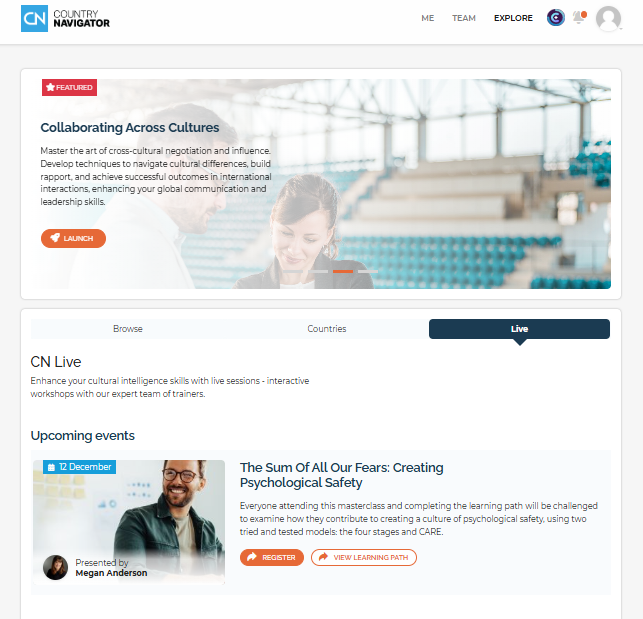Select the first carousel slide indicator

pyautogui.click(x=293, y=272)
